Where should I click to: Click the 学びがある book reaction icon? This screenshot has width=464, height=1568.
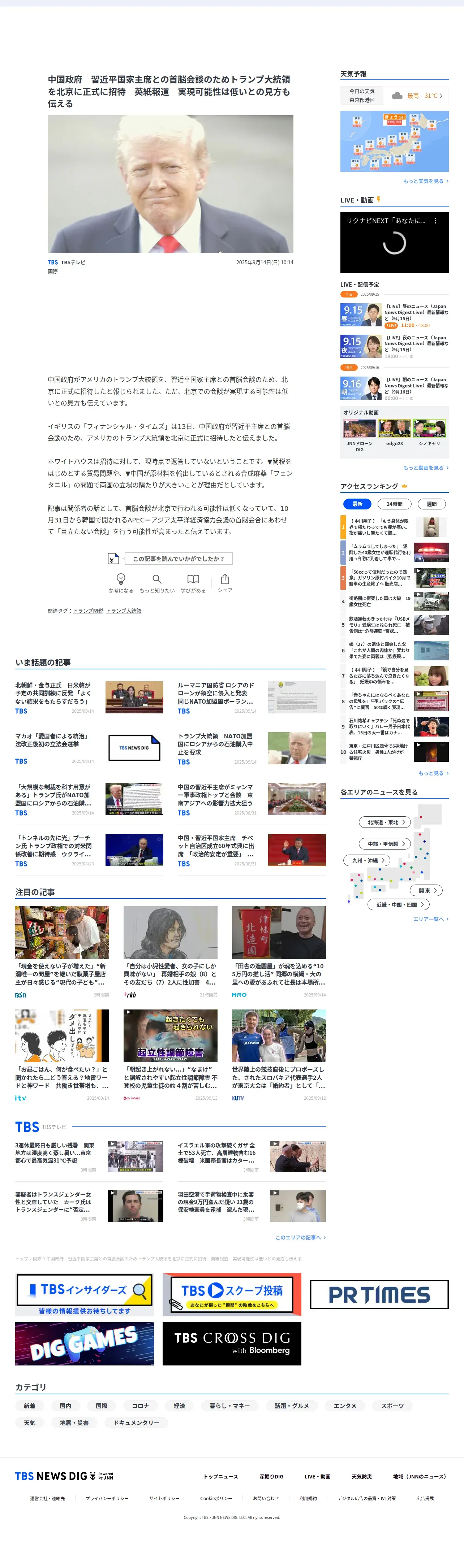tap(193, 579)
